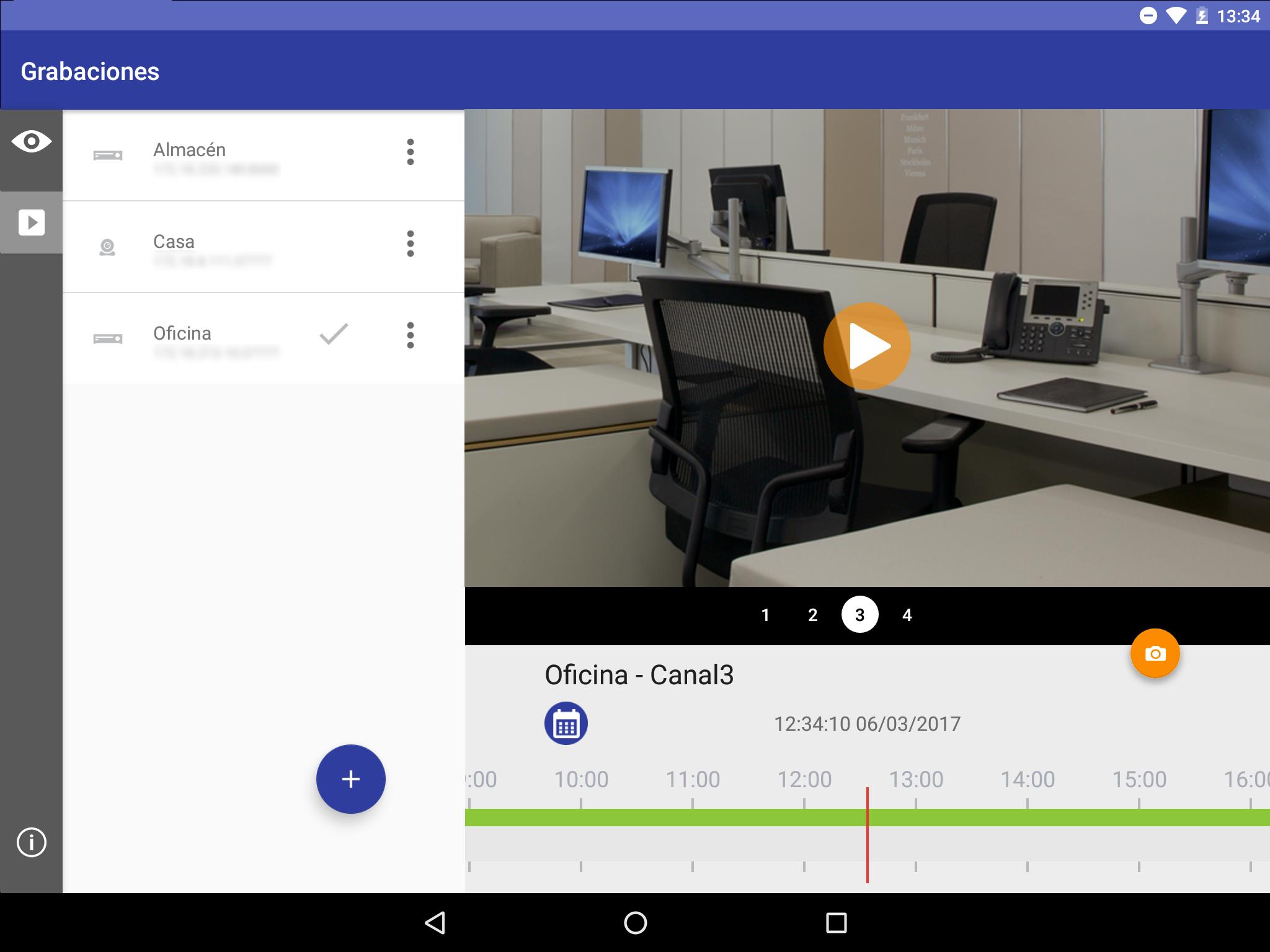Click timeline at 15:00 label

(x=1139, y=779)
